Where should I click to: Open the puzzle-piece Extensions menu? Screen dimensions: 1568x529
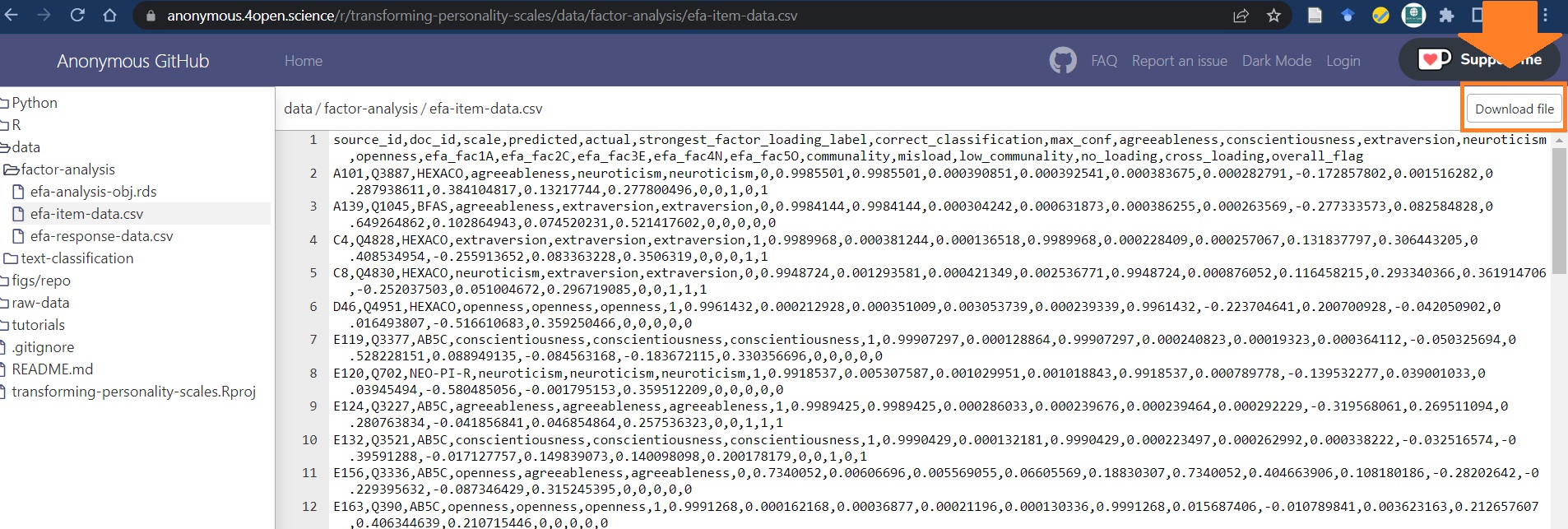[x=1446, y=16]
